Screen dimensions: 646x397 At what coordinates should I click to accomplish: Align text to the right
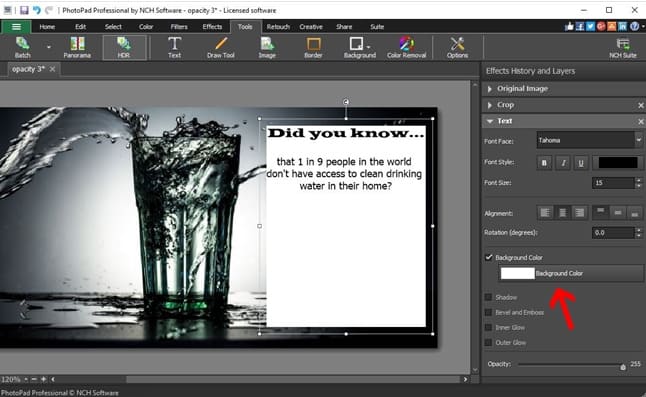(580, 213)
